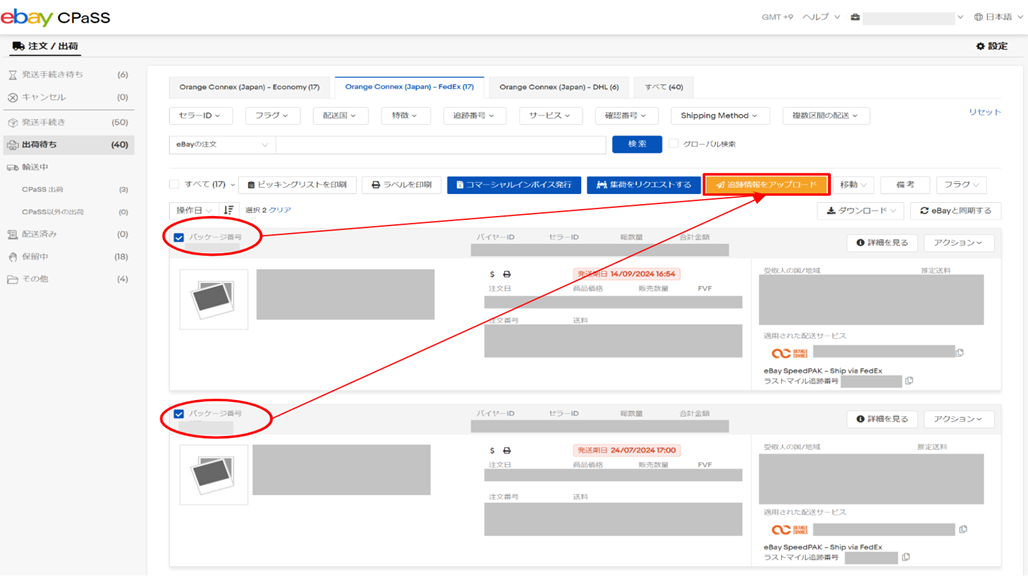Click the Orange Connex logo in the 24/07/2024 package
This screenshot has height=577, width=1028.
[789, 530]
